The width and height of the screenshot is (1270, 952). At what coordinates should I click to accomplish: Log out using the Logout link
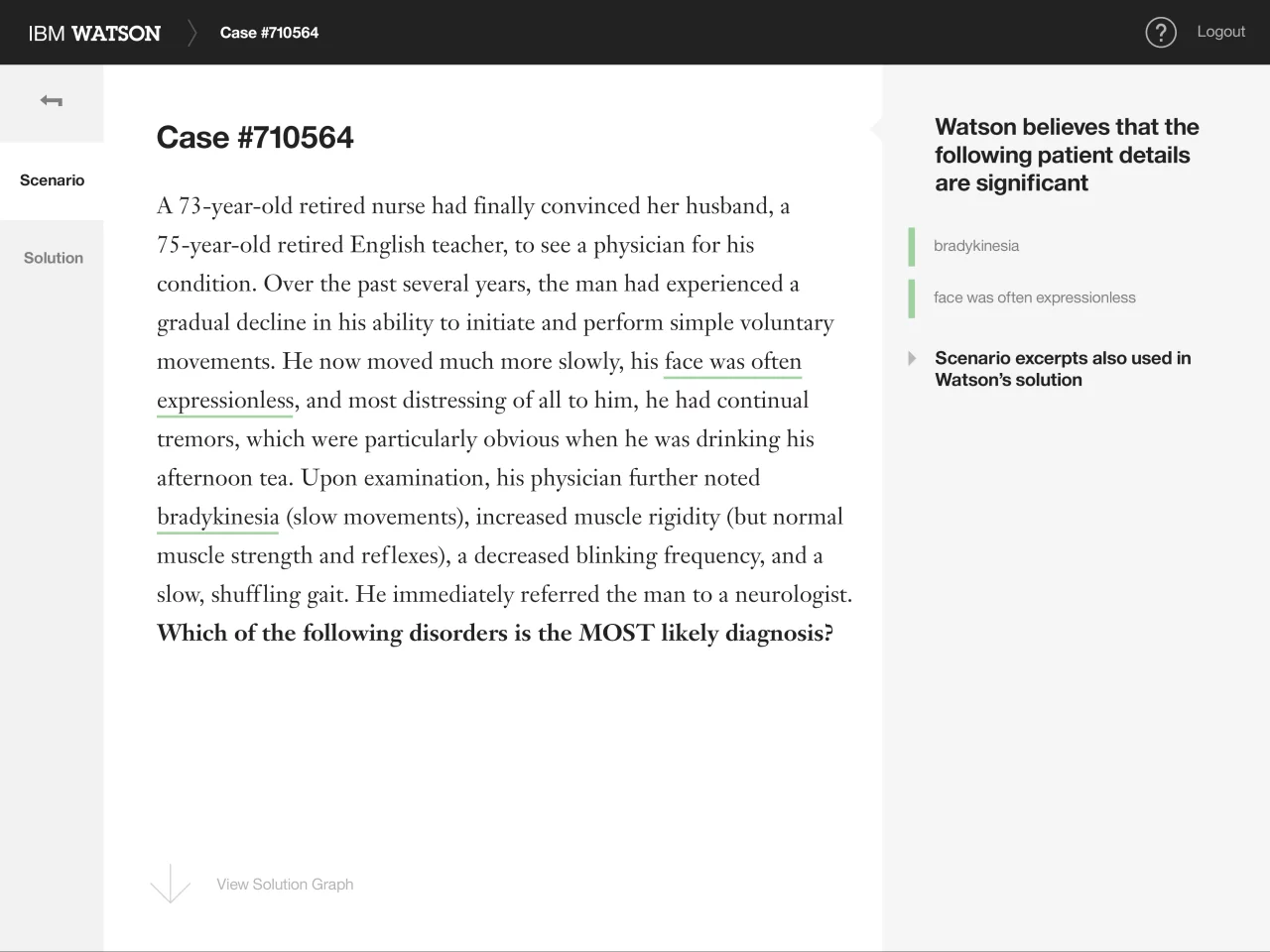pyautogui.click(x=1220, y=32)
